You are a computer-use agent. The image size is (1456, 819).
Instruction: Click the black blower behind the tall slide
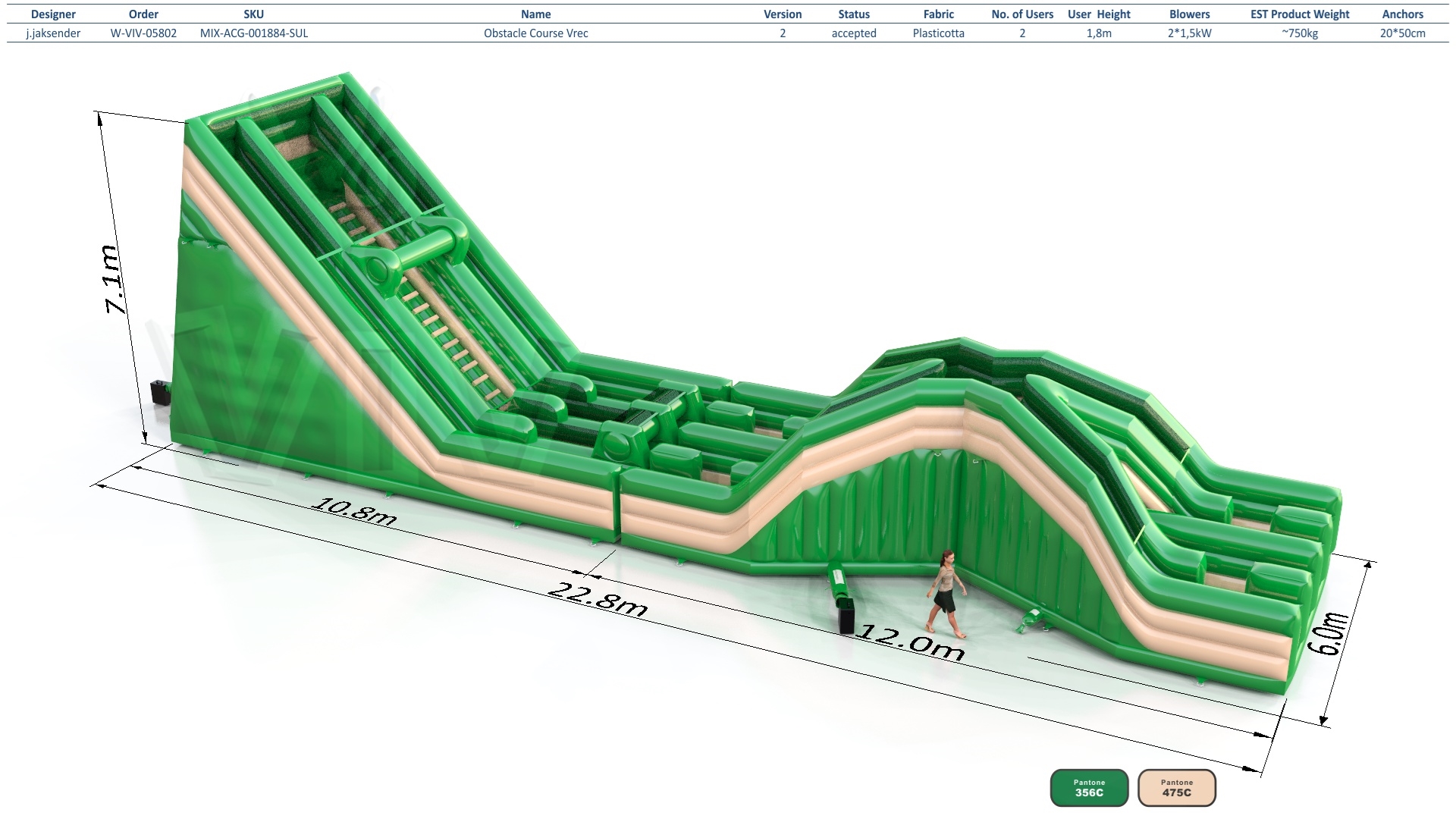tap(160, 392)
